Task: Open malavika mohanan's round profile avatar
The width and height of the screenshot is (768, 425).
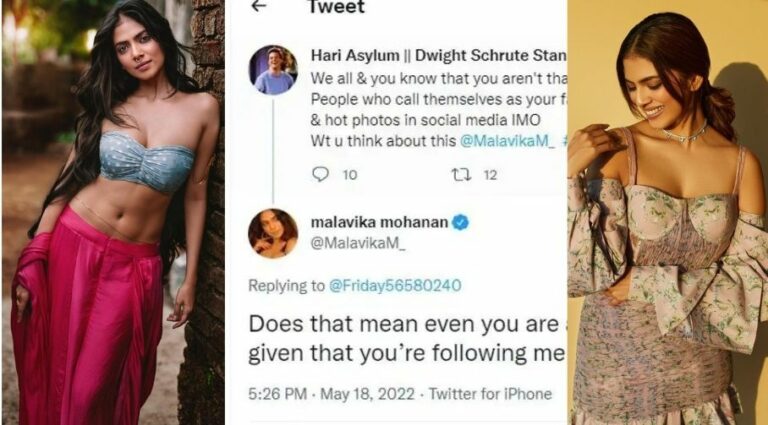Action: point(273,233)
